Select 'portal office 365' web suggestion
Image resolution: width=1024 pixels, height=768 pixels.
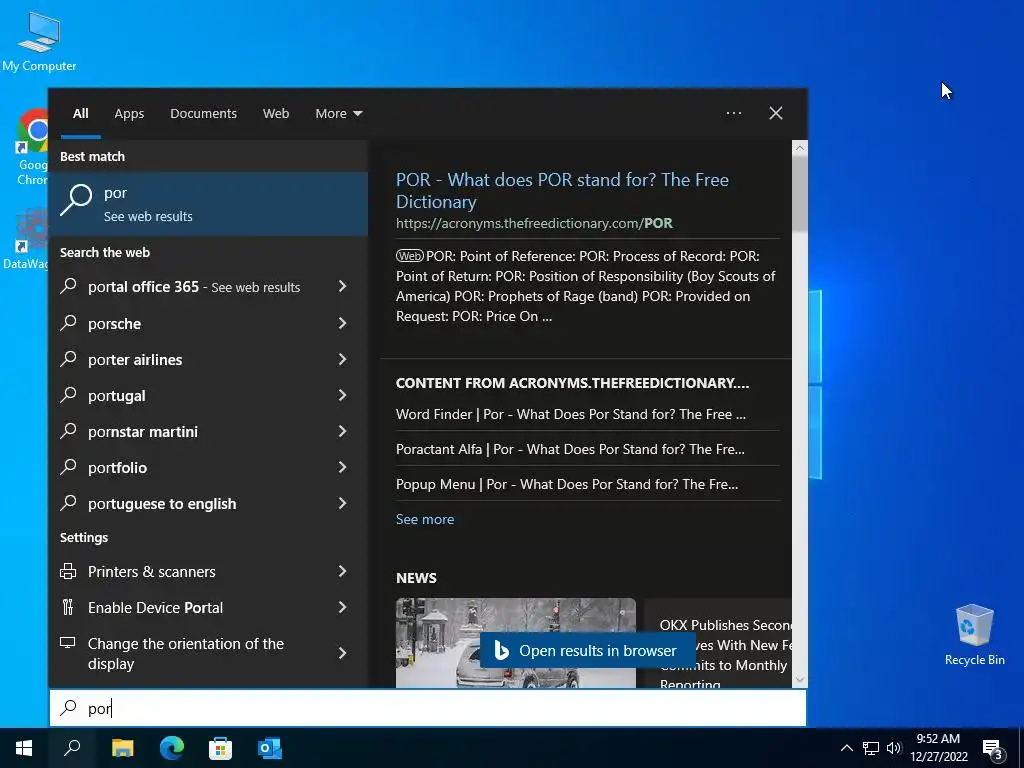[x=194, y=287]
